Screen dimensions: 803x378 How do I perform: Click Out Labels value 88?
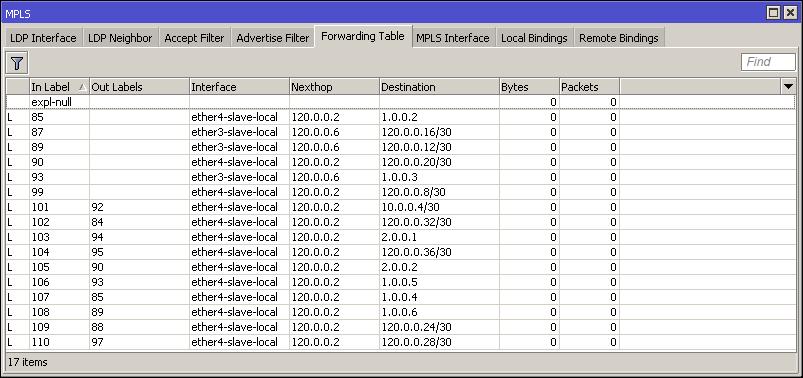point(97,327)
